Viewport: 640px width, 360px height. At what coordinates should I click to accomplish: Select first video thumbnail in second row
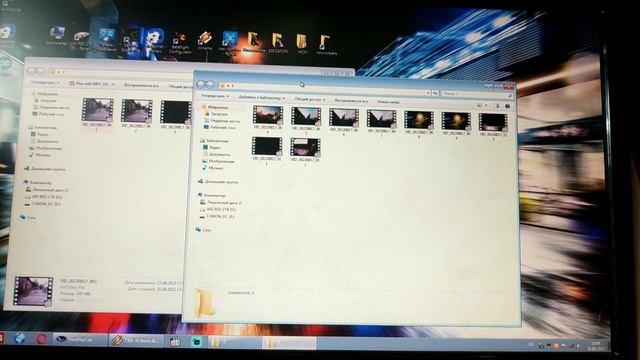coord(267,147)
